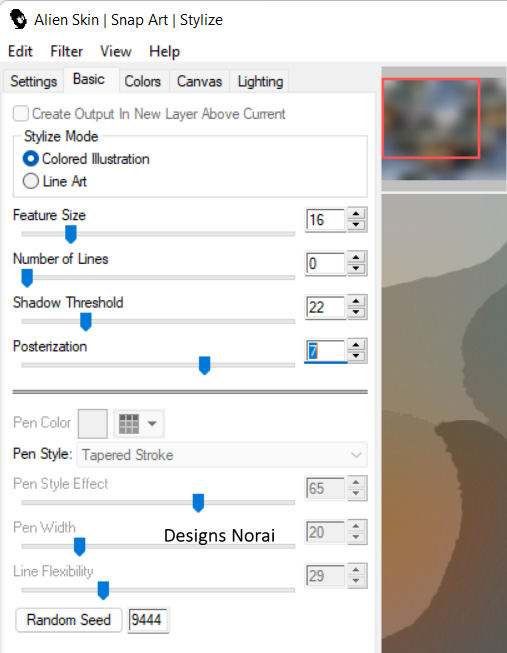This screenshot has height=653, width=507.
Task: Click the Random Seed button
Action: [x=69, y=620]
